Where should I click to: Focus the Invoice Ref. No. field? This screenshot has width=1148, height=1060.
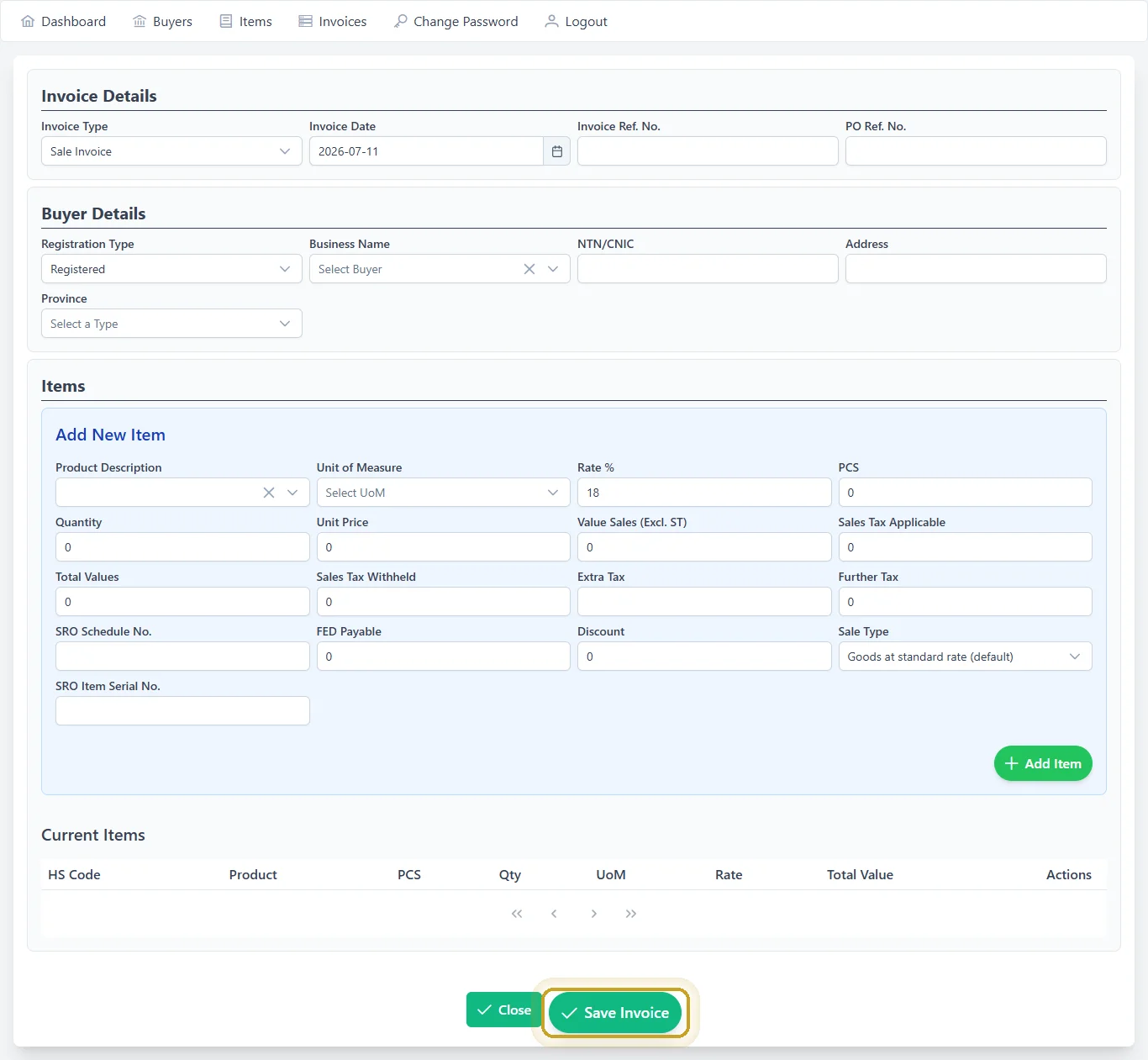coord(708,151)
